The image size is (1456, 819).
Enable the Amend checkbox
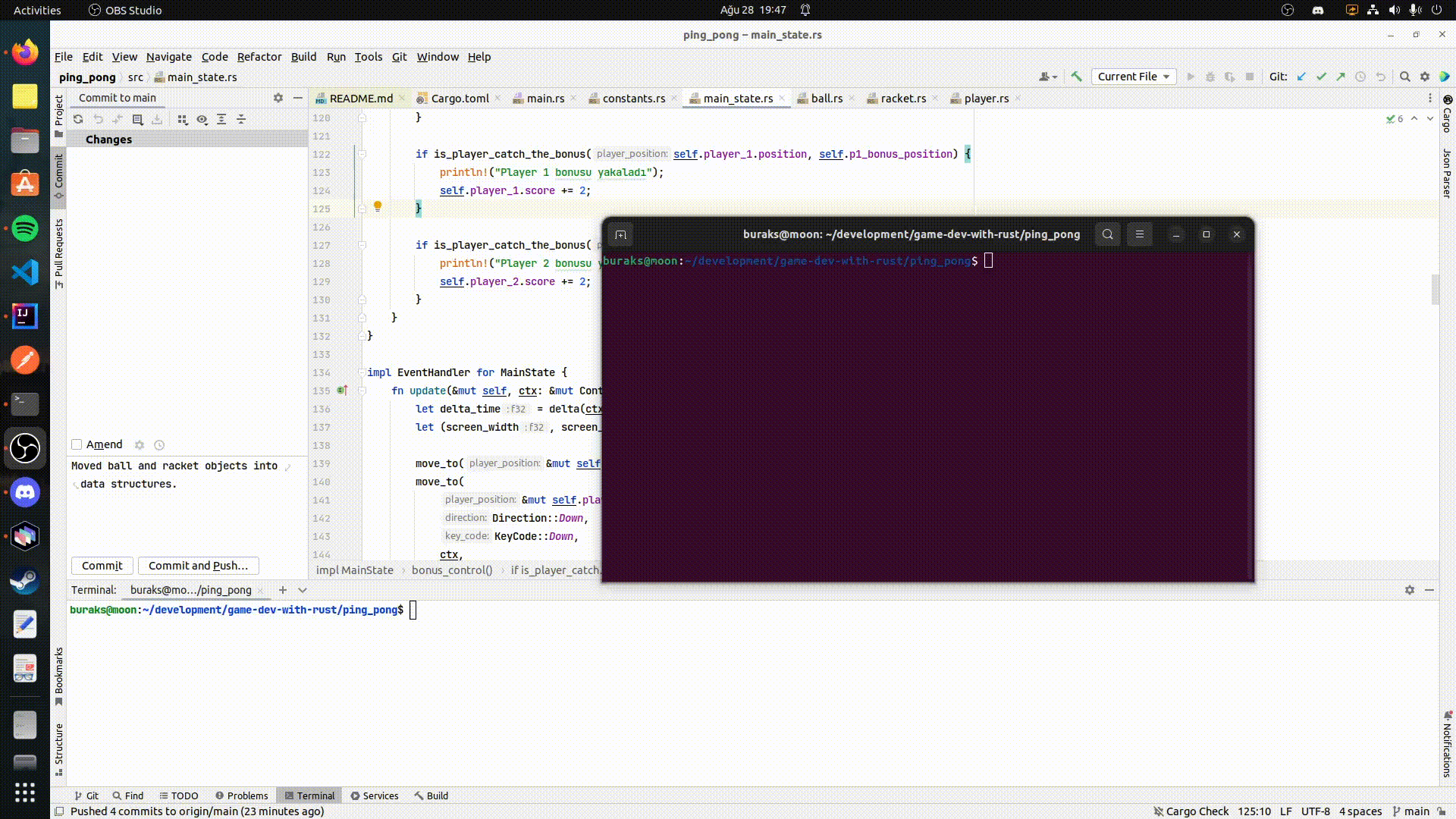click(x=77, y=444)
